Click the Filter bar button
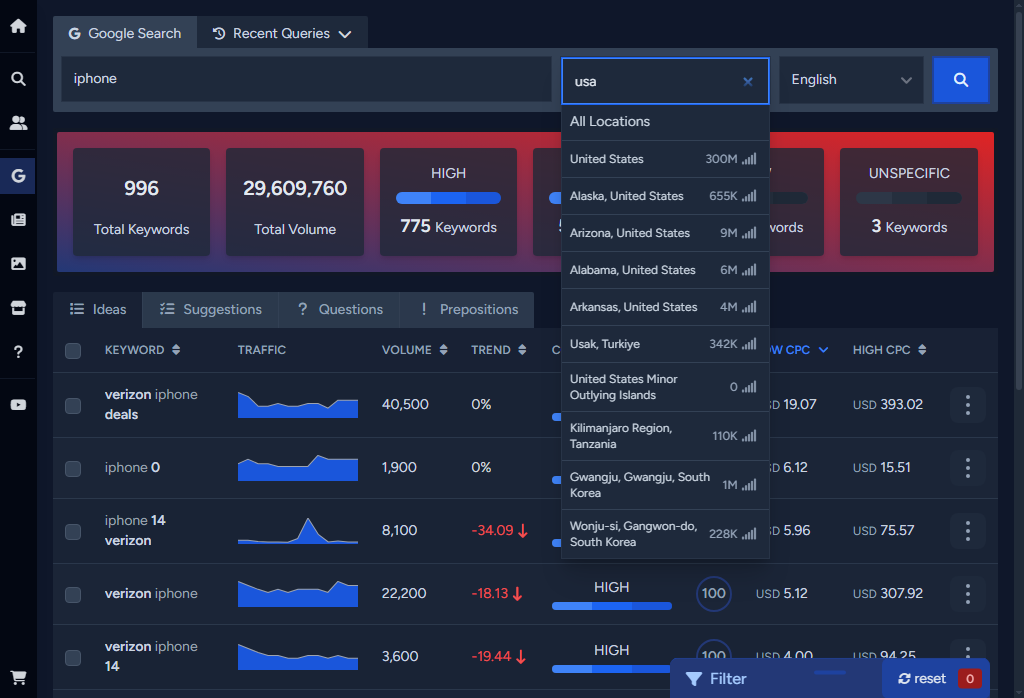The width and height of the screenshot is (1024, 698). click(x=776, y=678)
